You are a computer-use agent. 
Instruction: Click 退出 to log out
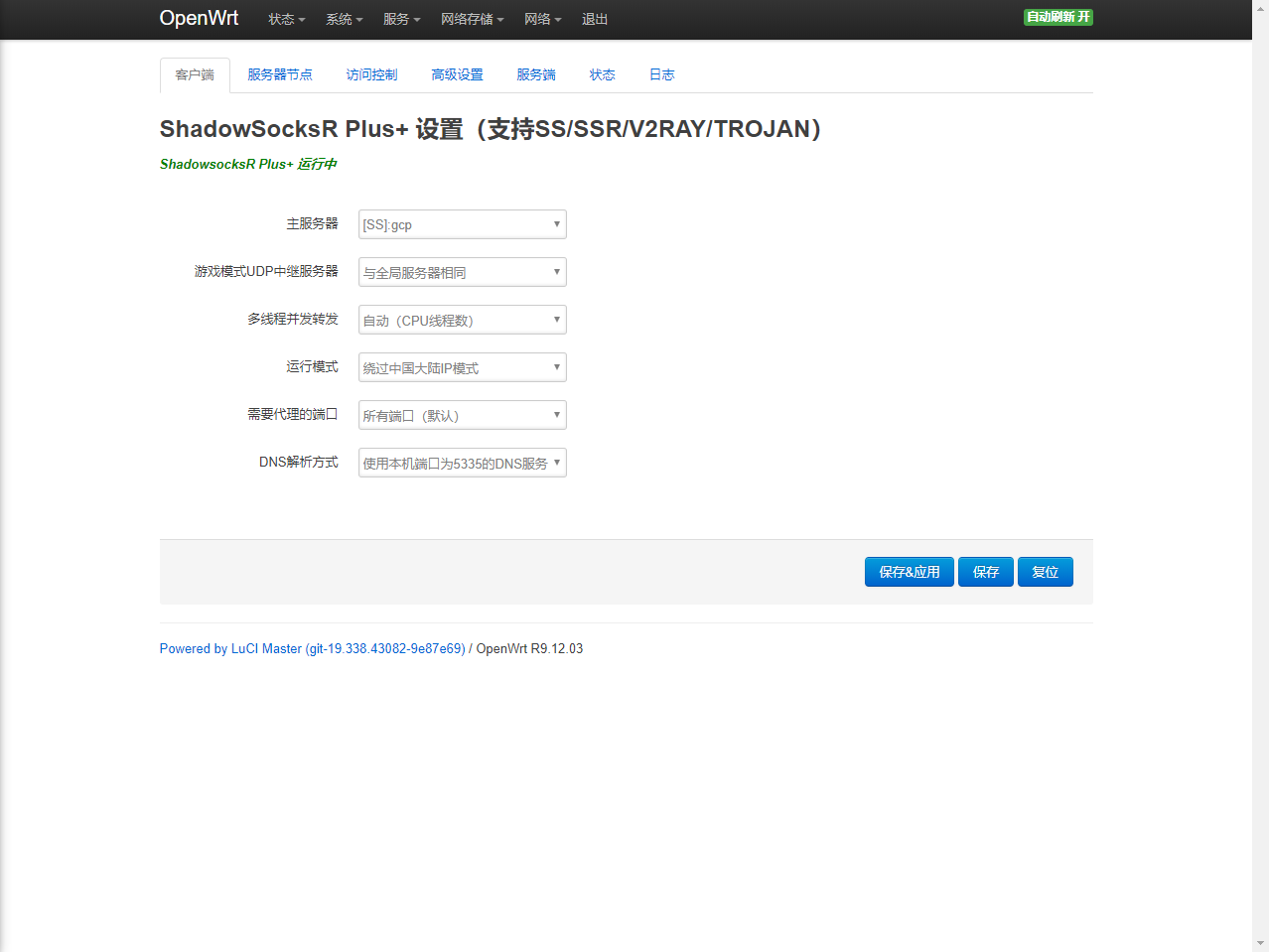595,19
